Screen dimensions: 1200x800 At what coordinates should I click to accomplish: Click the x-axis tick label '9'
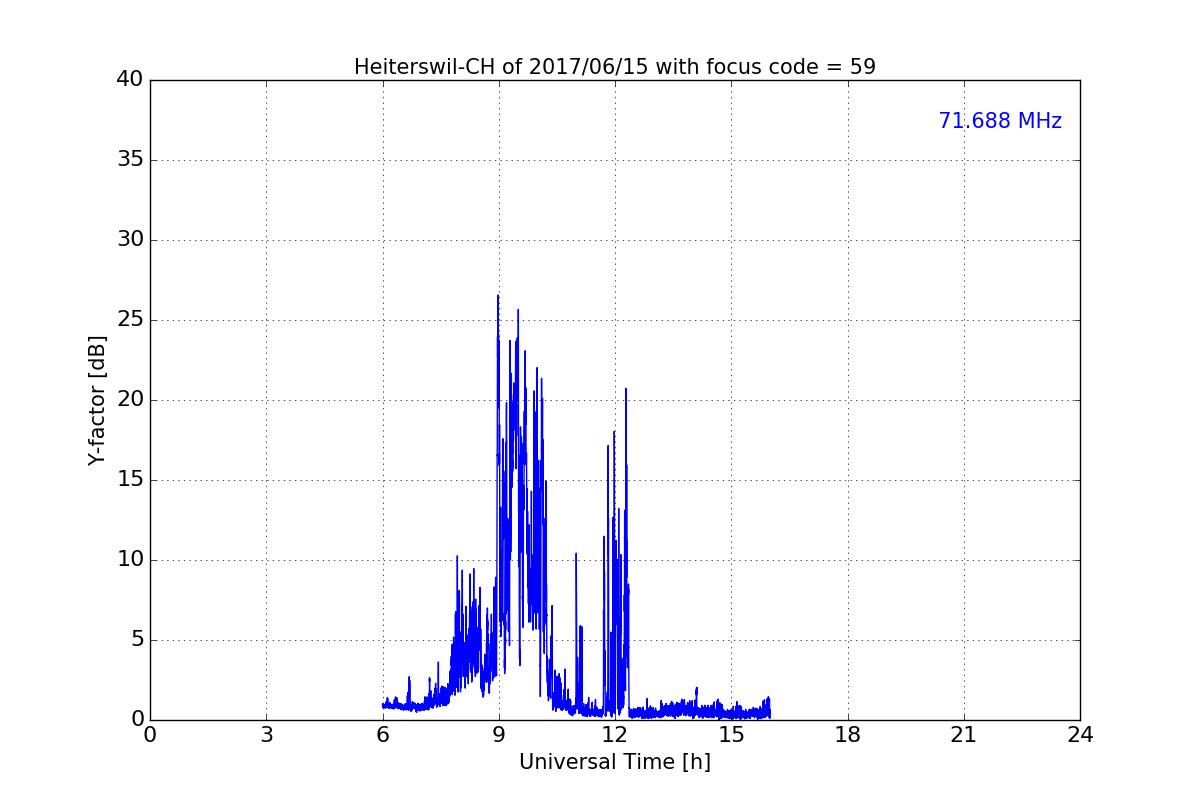(499, 735)
